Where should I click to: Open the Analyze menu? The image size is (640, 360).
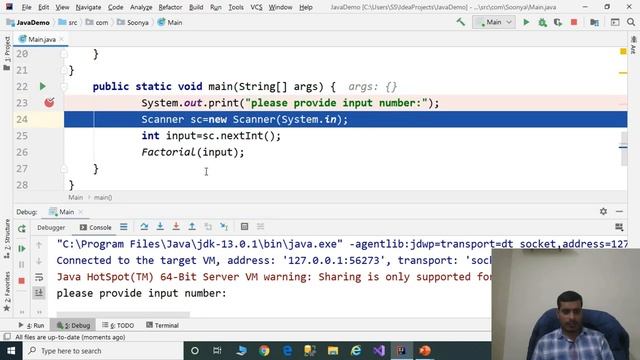tap(141, 7)
